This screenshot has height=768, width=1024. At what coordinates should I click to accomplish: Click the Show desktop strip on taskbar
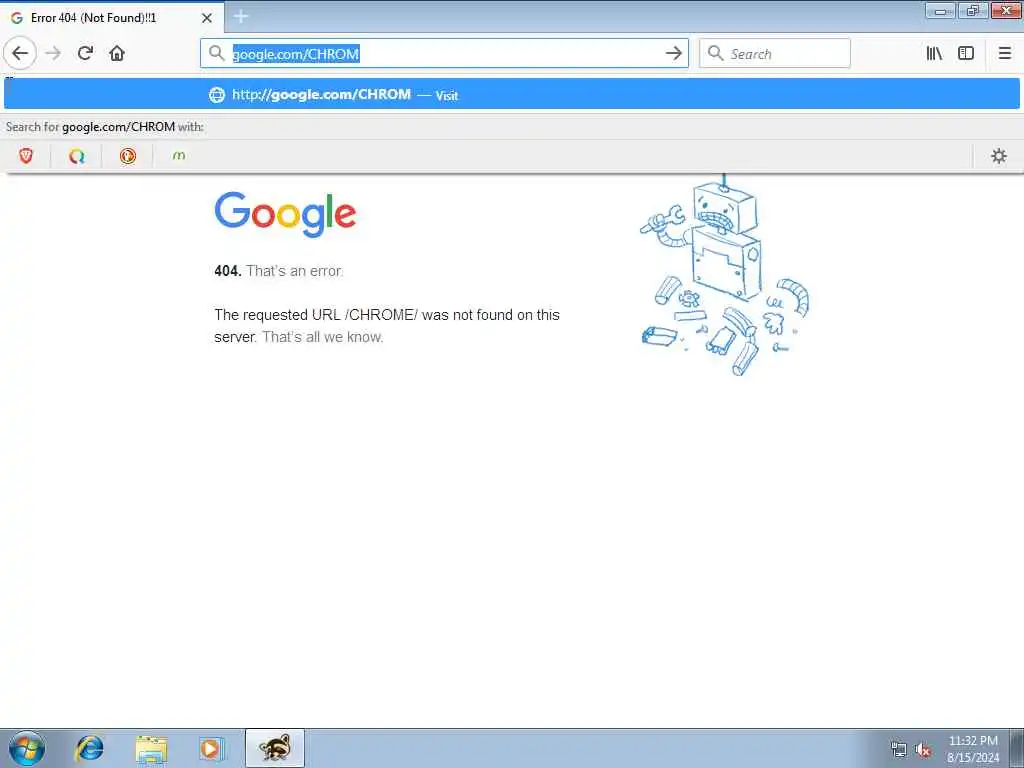[1017, 748]
